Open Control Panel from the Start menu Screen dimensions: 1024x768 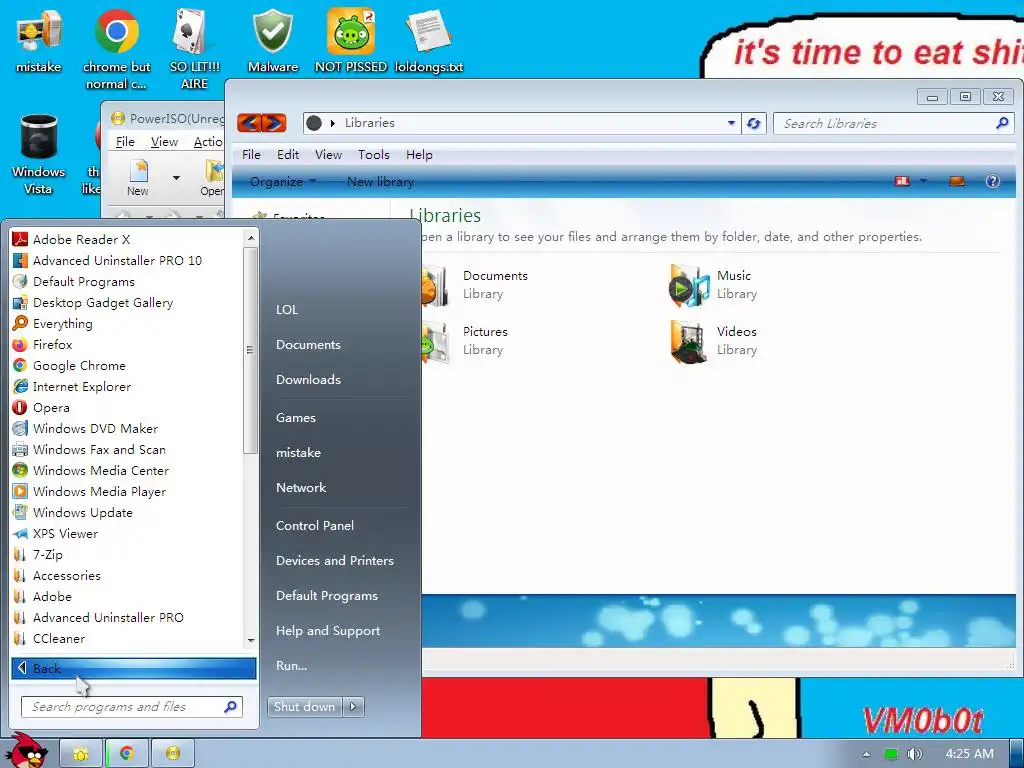(315, 525)
